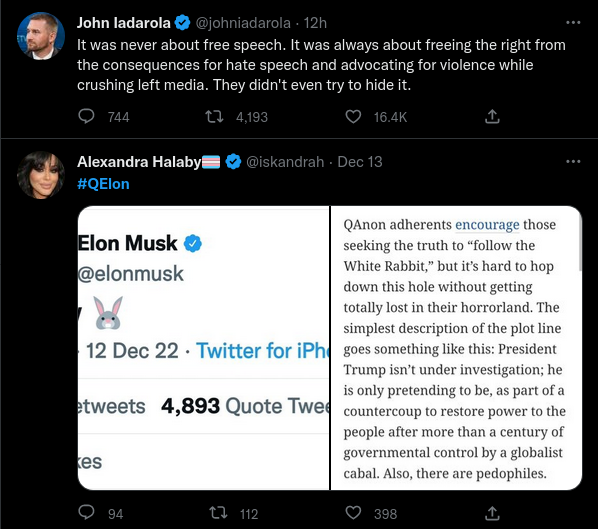Open the QAnon article text image
This screenshot has height=529, width=598.
pyautogui.click(x=456, y=348)
